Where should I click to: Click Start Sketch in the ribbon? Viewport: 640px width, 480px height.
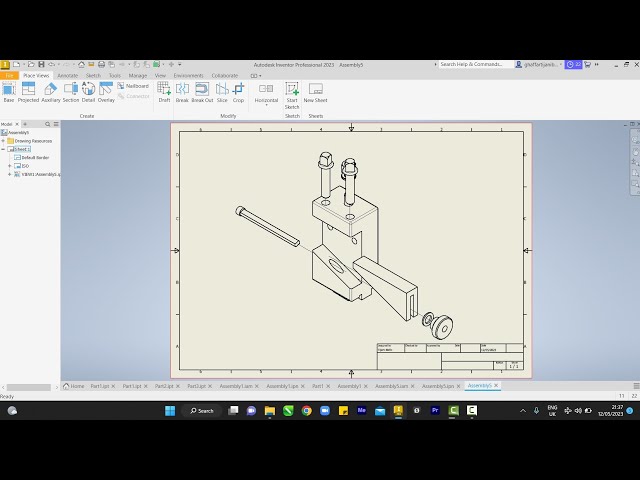pyautogui.click(x=292, y=96)
